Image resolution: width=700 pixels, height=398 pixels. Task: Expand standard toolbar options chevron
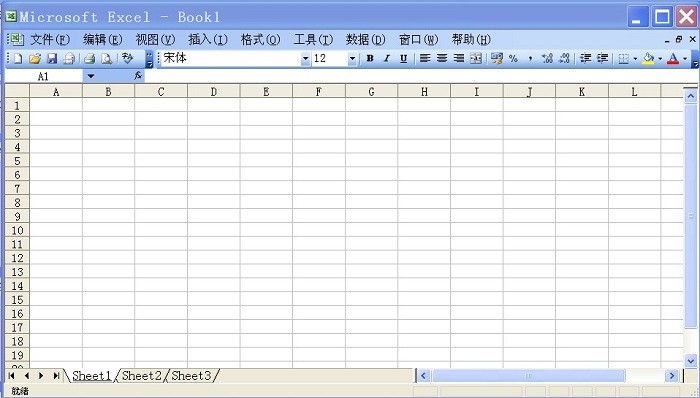click(150, 58)
